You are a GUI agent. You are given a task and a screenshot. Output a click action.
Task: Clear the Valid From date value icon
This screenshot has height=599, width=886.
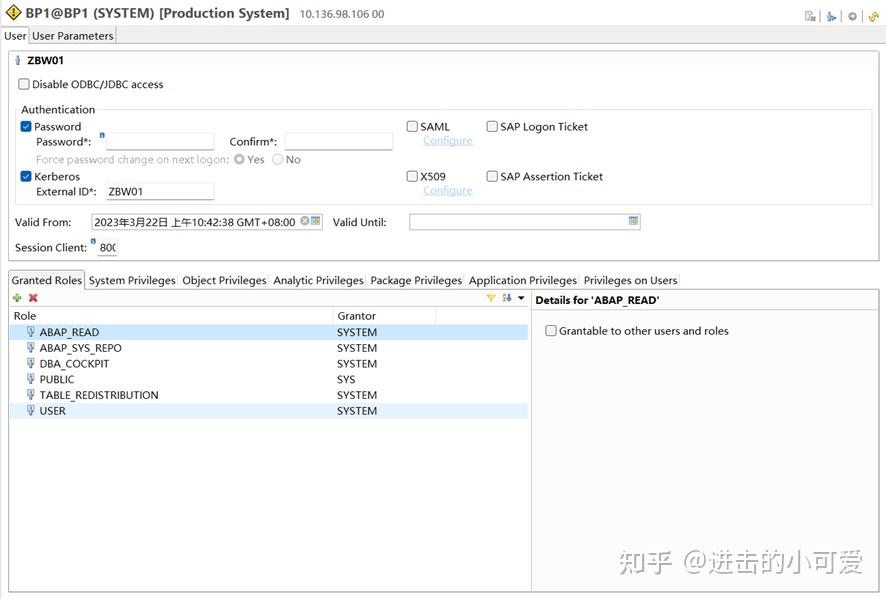click(305, 221)
